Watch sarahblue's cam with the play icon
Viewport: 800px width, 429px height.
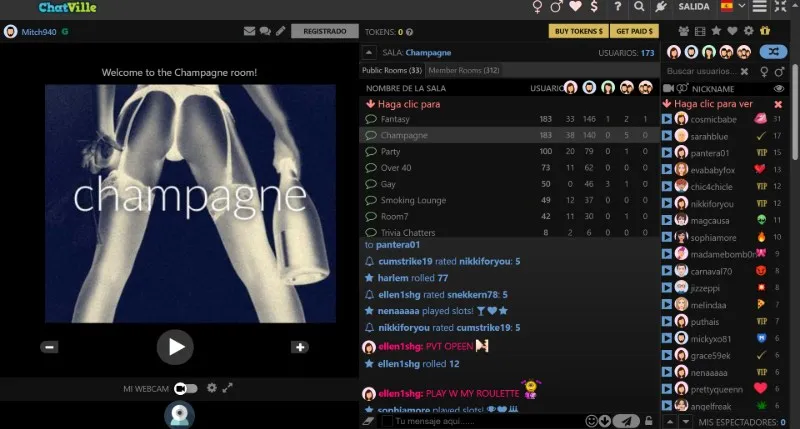click(667, 136)
